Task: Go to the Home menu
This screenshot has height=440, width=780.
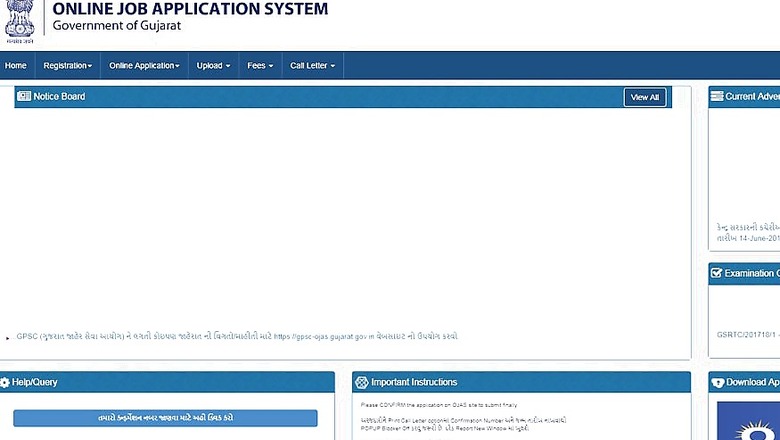Action: 15,66
